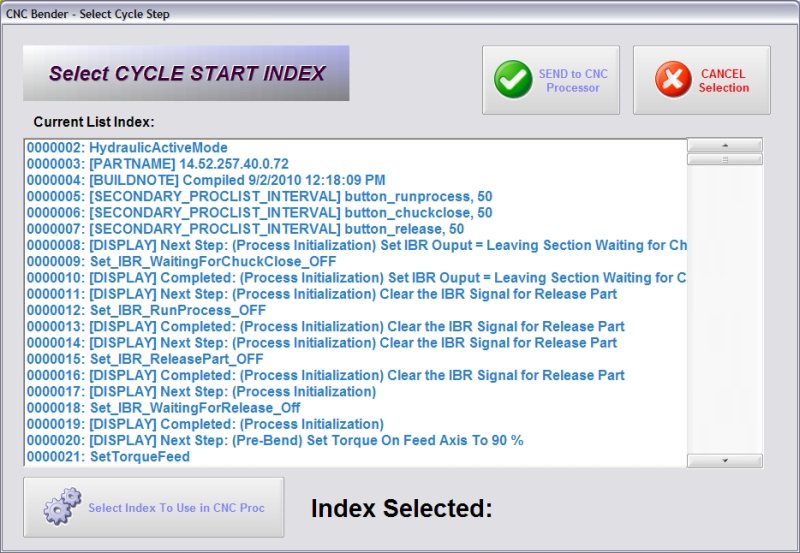This screenshot has width=800, height=553.
Task: Click the scrollbar thumb in the list
Action: (725, 159)
